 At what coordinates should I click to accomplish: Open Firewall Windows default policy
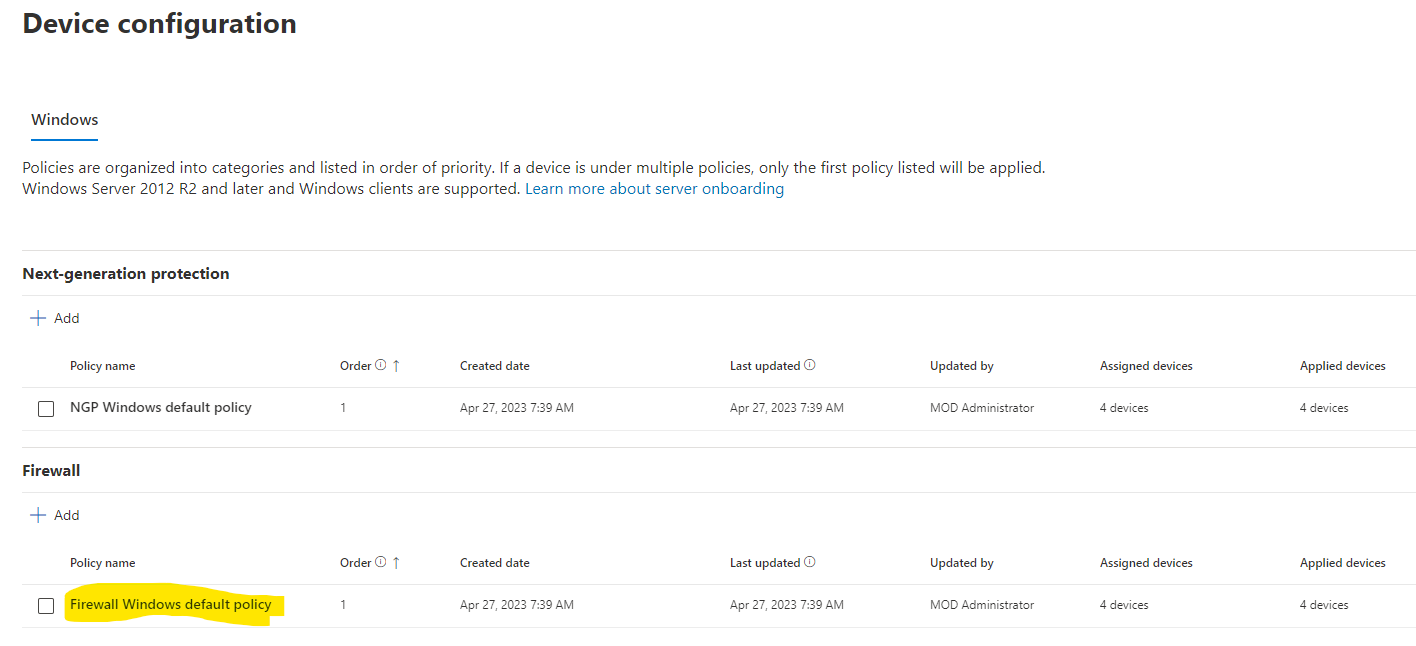click(x=171, y=604)
